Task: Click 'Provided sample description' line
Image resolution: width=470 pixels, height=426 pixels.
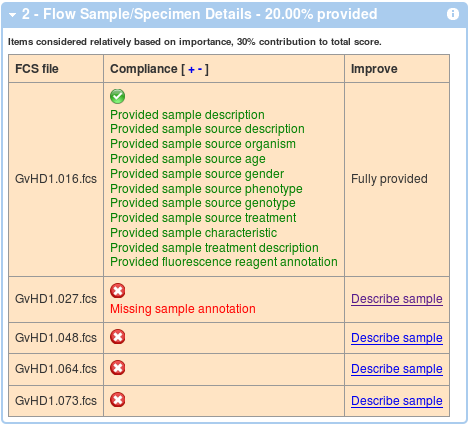Action: (187, 115)
